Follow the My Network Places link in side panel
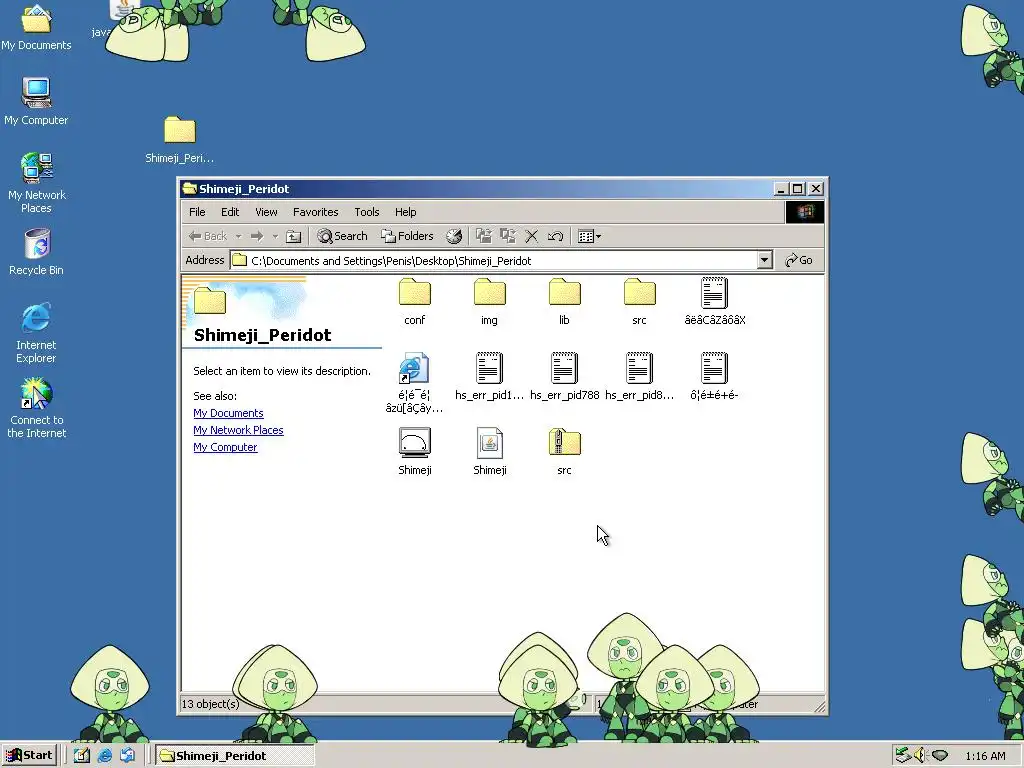The image size is (1024, 768). [238, 430]
